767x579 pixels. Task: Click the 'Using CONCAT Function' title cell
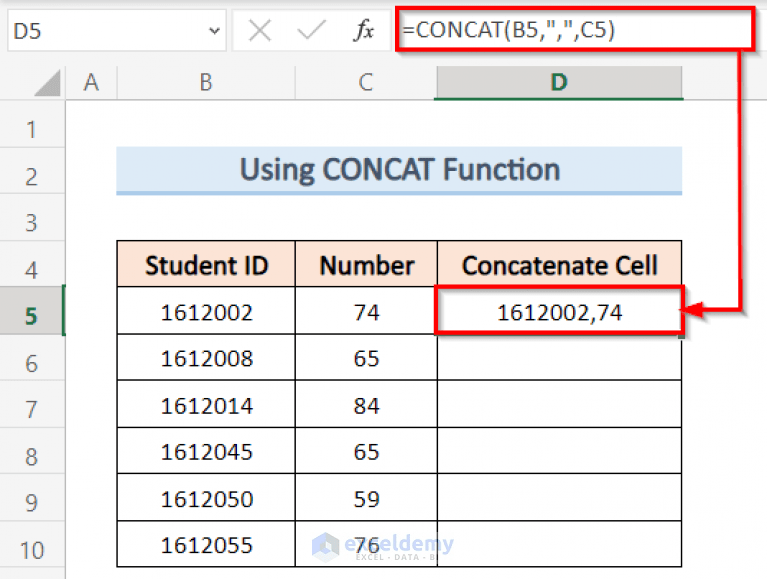pos(399,170)
